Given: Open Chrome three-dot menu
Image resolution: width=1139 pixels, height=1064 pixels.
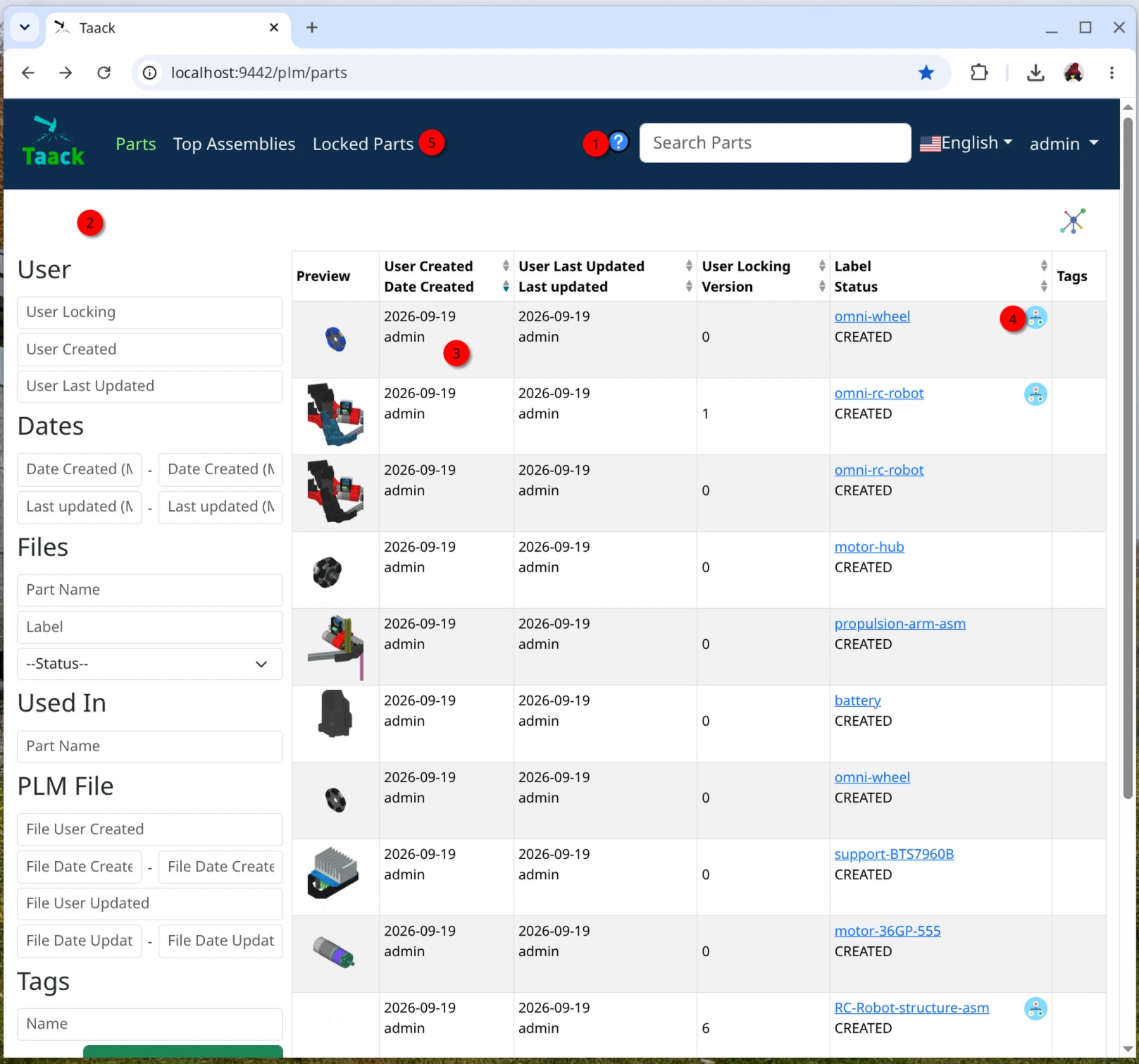Looking at the screenshot, I should point(1112,73).
